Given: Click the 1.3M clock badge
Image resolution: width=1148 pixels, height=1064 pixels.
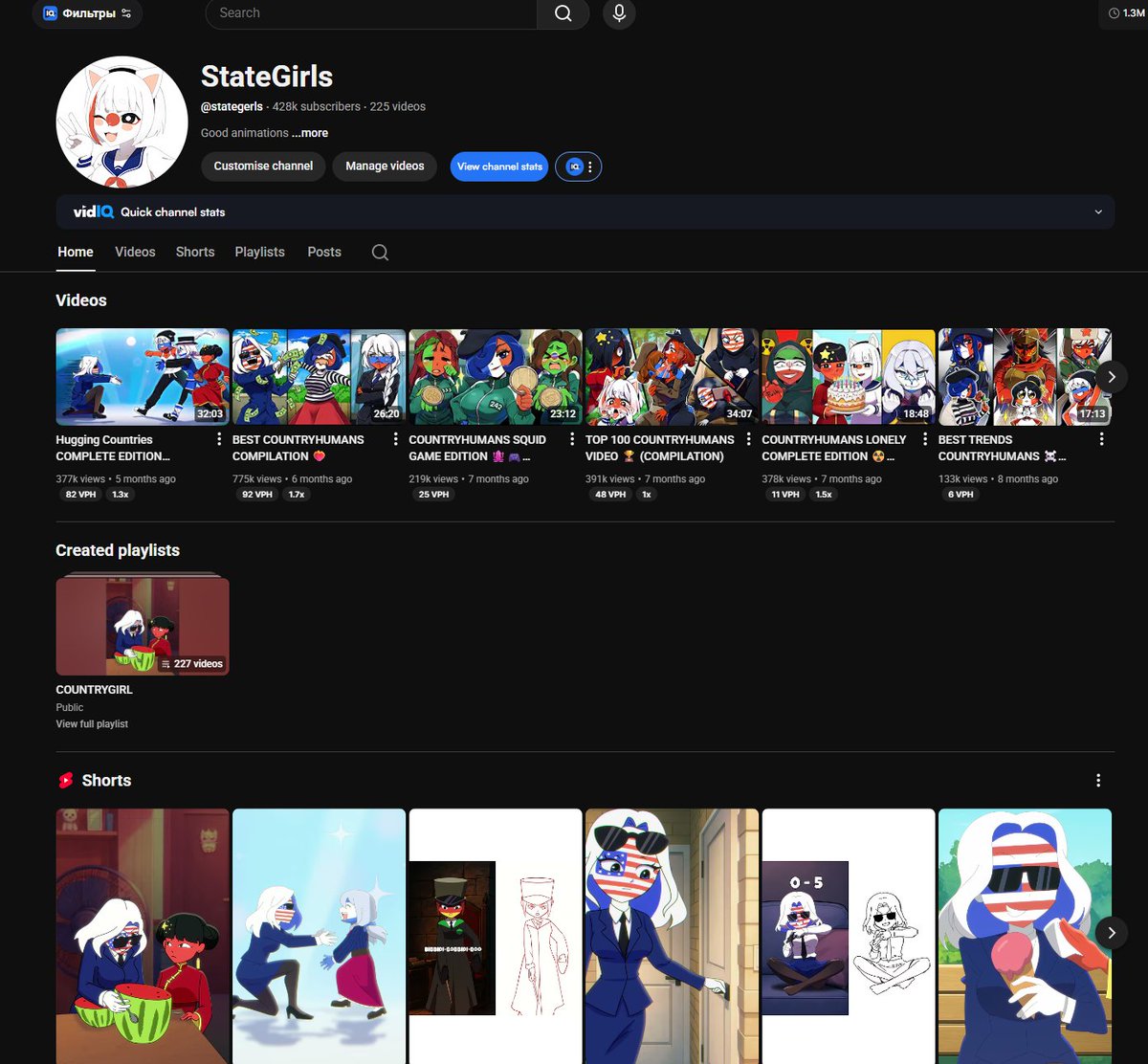Looking at the screenshot, I should (1127, 13).
